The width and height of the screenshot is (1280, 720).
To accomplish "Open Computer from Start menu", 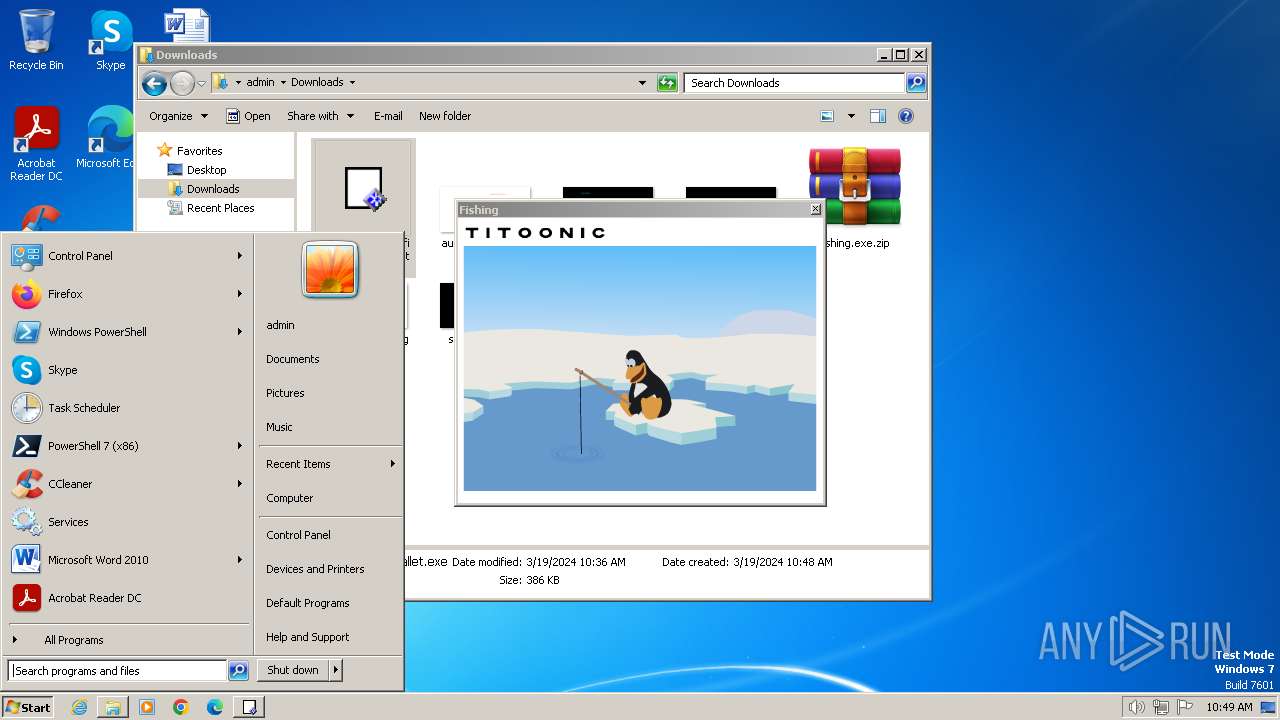I will pyautogui.click(x=290, y=498).
